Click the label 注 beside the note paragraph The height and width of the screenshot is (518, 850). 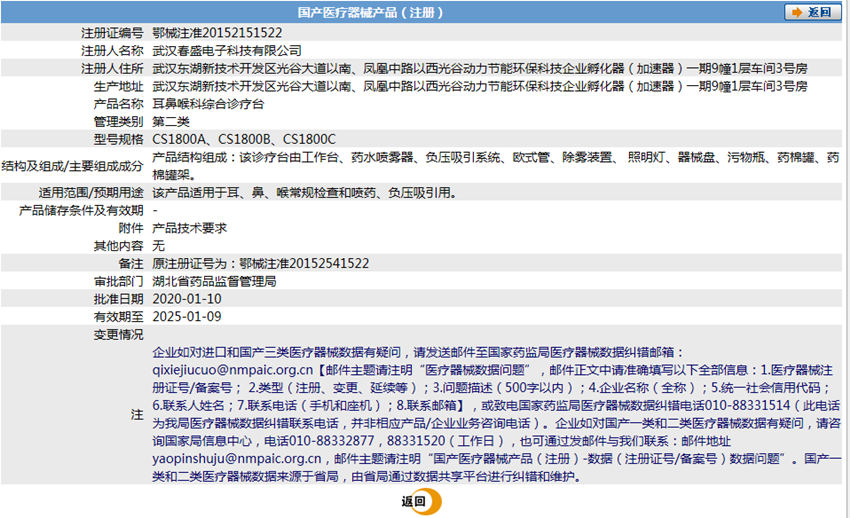click(x=137, y=415)
